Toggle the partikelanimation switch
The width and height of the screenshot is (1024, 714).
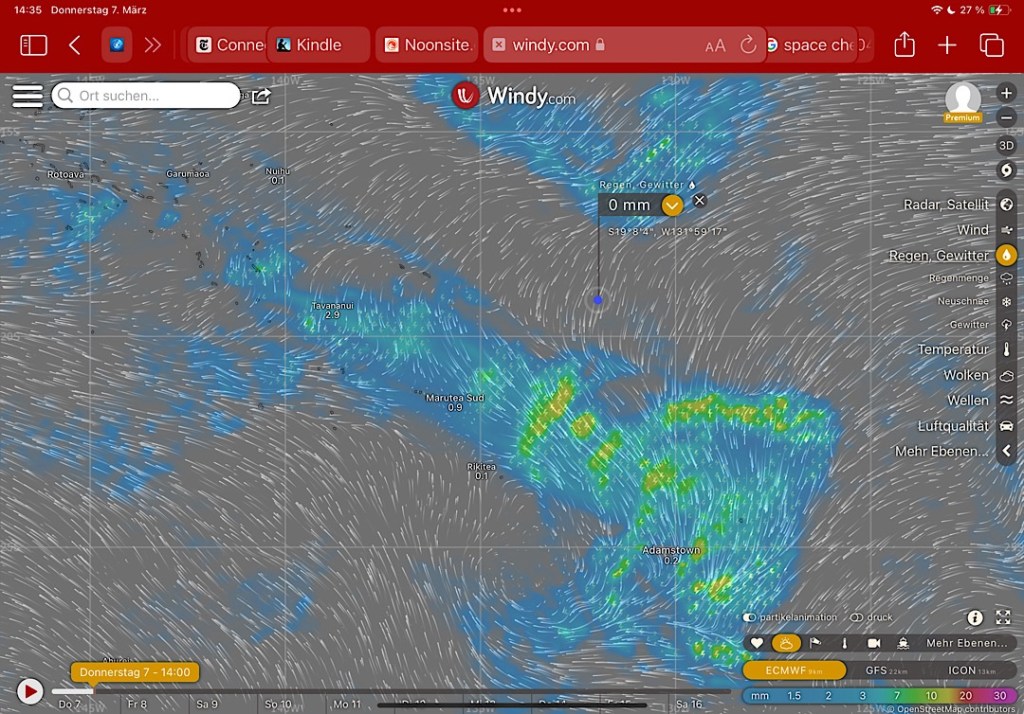coord(750,618)
